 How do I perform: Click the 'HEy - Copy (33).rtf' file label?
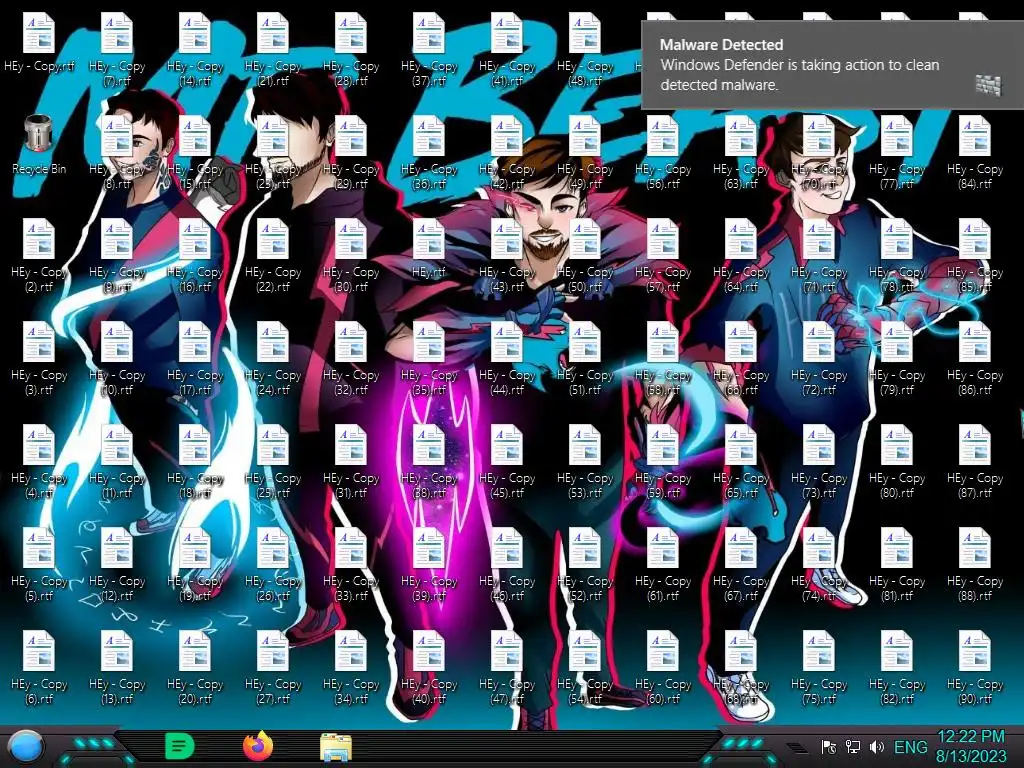pyautogui.click(x=351, y=588)
